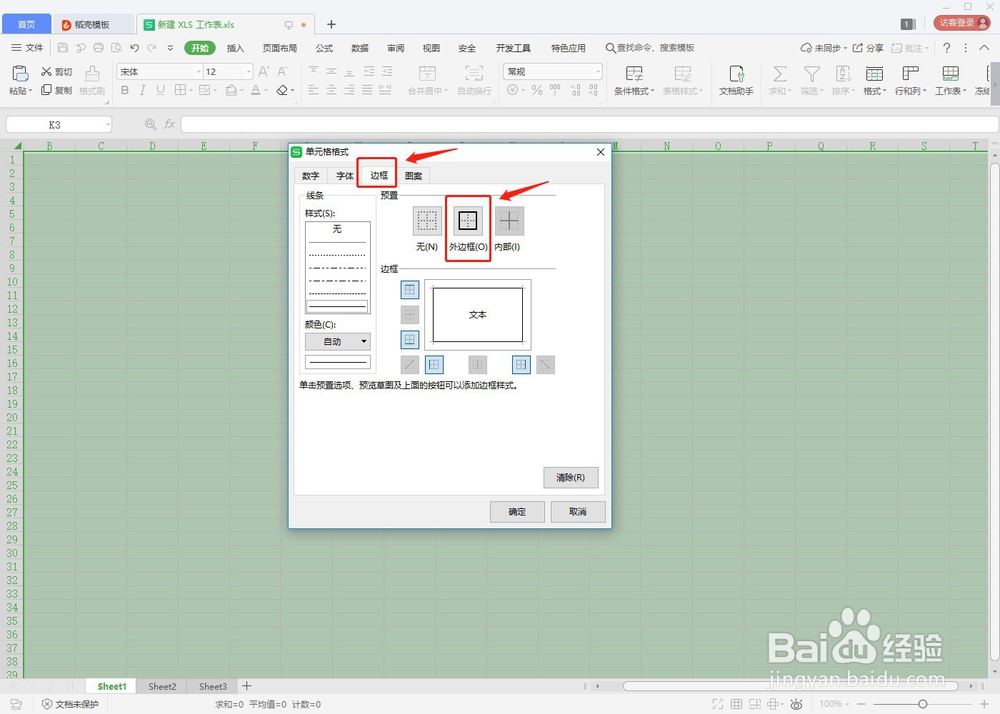
Task: Click the 合并居中 merge button
Action: 428,80
